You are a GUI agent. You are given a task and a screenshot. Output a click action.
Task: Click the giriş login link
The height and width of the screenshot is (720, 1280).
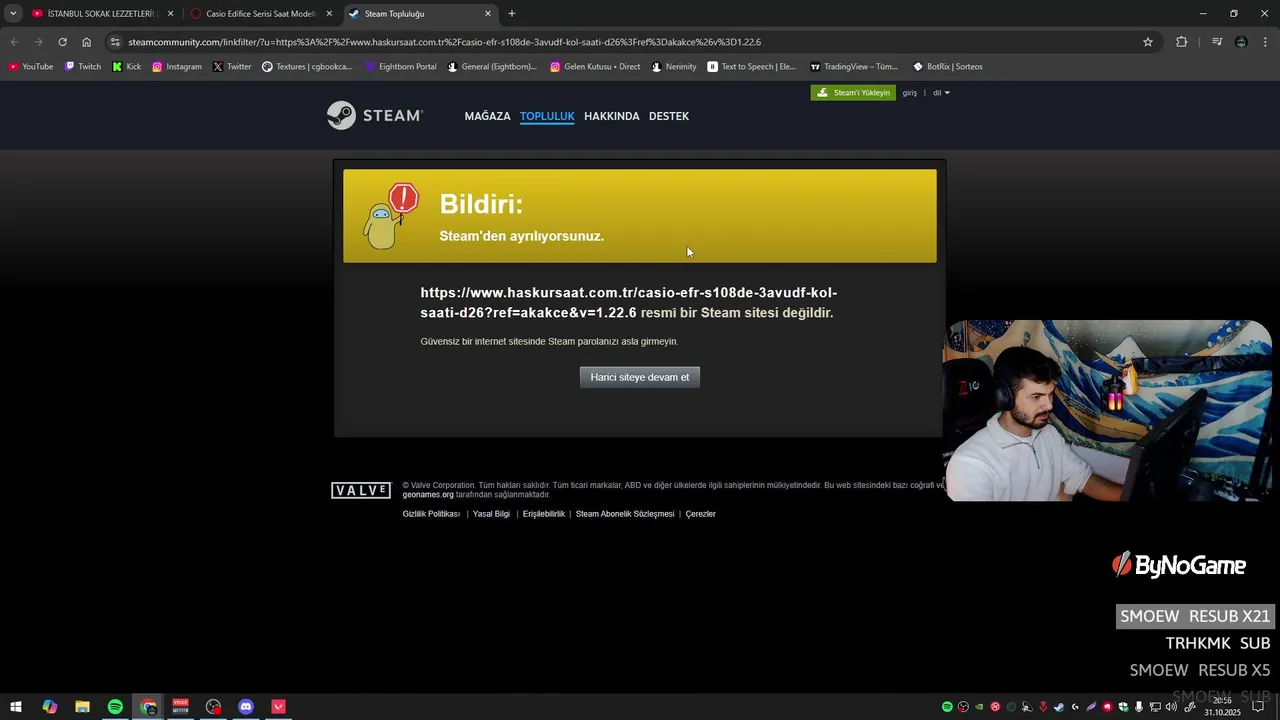click(x=910, y=93)
